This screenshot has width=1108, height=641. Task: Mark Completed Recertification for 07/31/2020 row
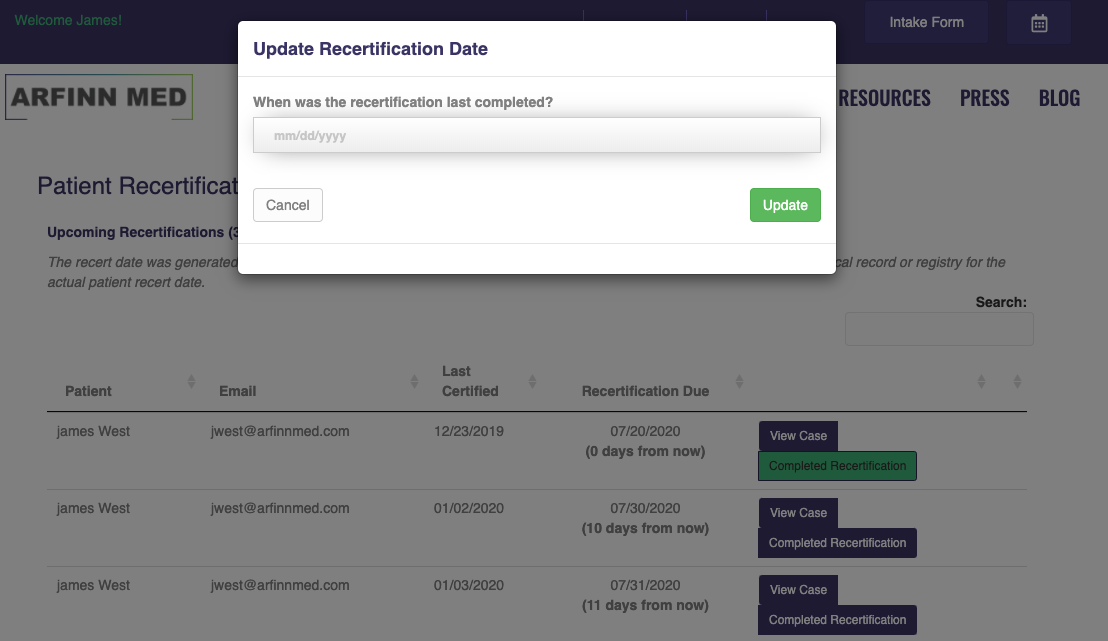coord(837,620)
